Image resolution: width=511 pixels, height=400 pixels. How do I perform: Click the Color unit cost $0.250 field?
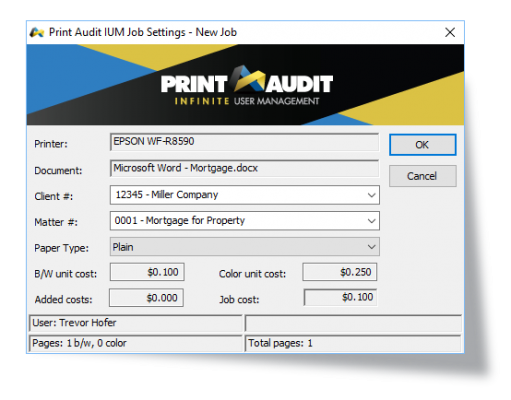pyautogui.click(x=340, y=272)
